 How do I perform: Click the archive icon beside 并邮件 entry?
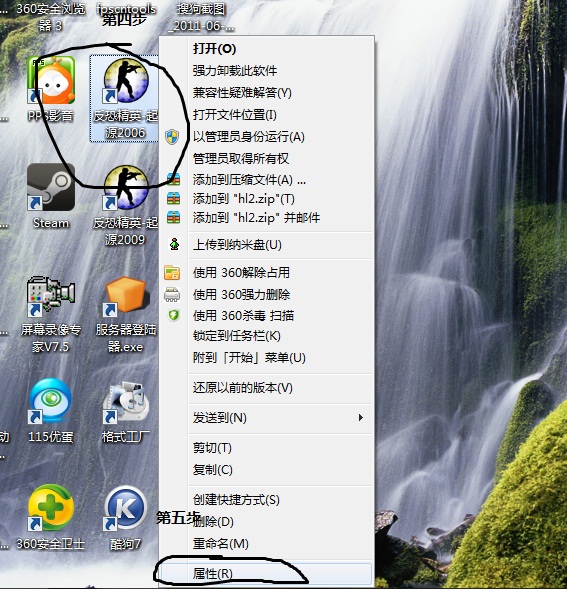[173, 217]
